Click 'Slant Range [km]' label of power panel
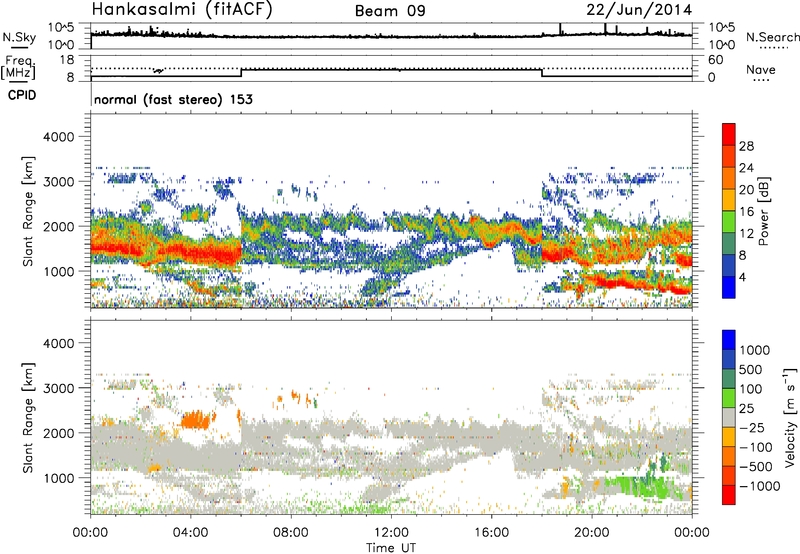This screenshot has width=800, height=554. (28, 211)
